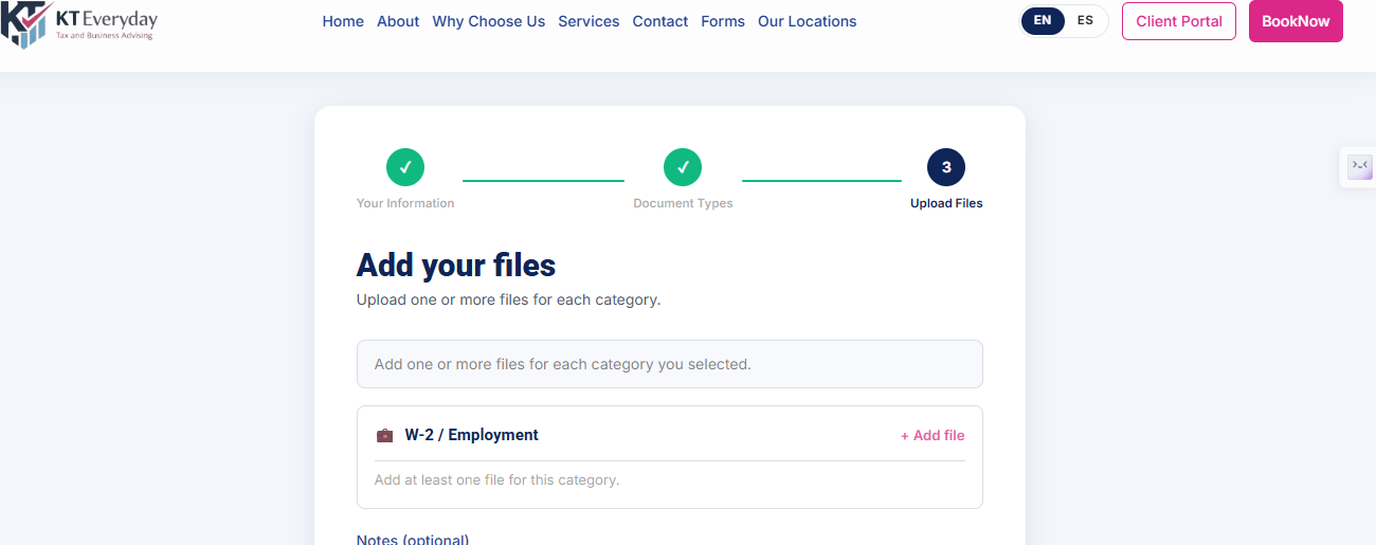Click the BookNow button
This screenshot has width=1376, height=545.
(1296, 21)
